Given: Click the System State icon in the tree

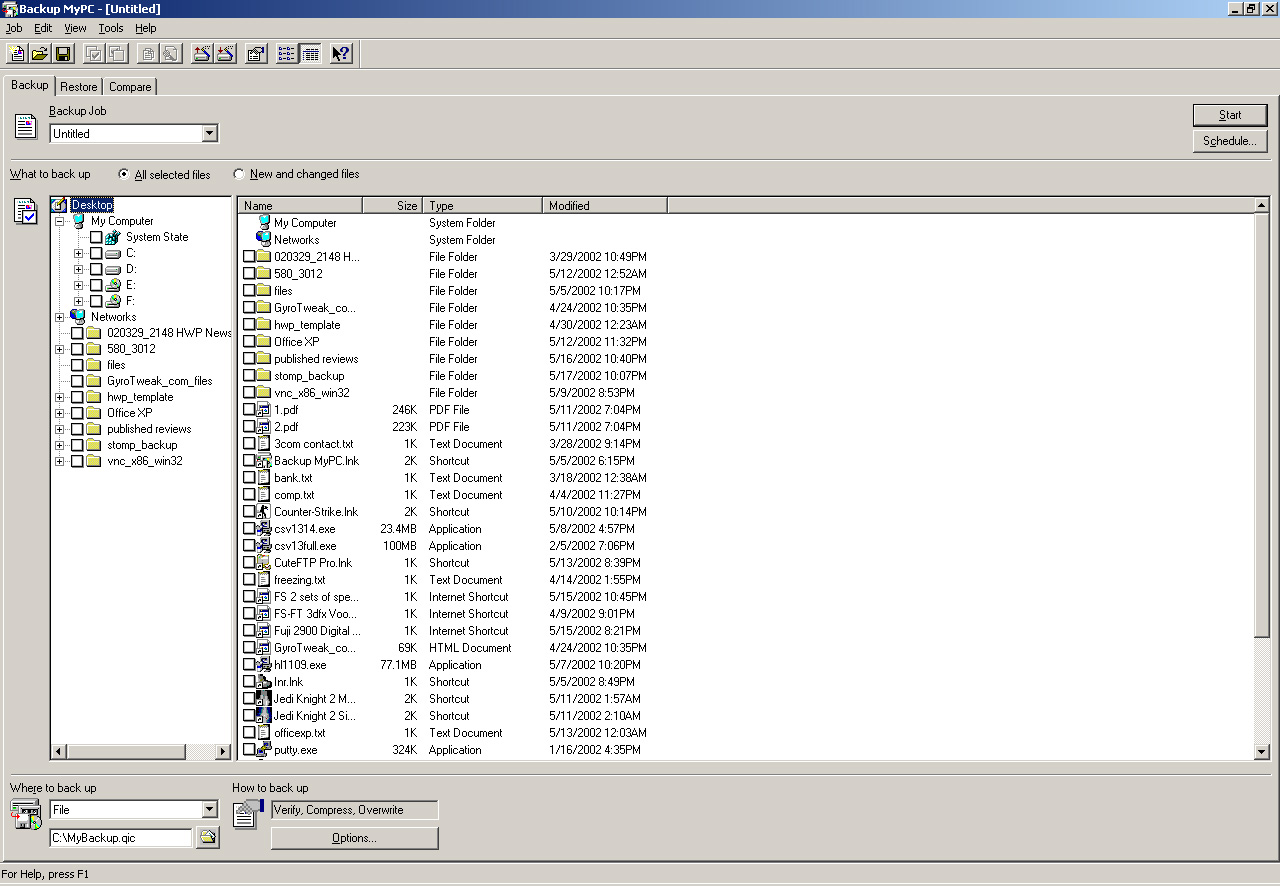Looking at the screenshot, I should click(113, 237).
